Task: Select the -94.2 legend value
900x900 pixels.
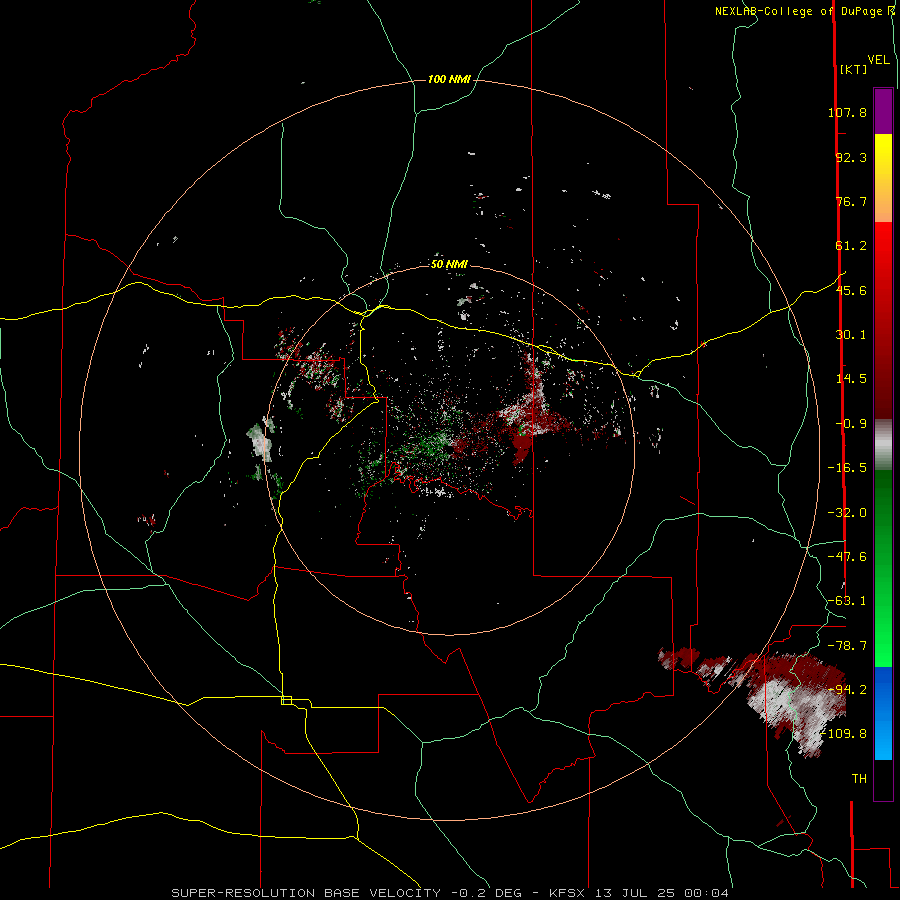Action: (847, 690)
